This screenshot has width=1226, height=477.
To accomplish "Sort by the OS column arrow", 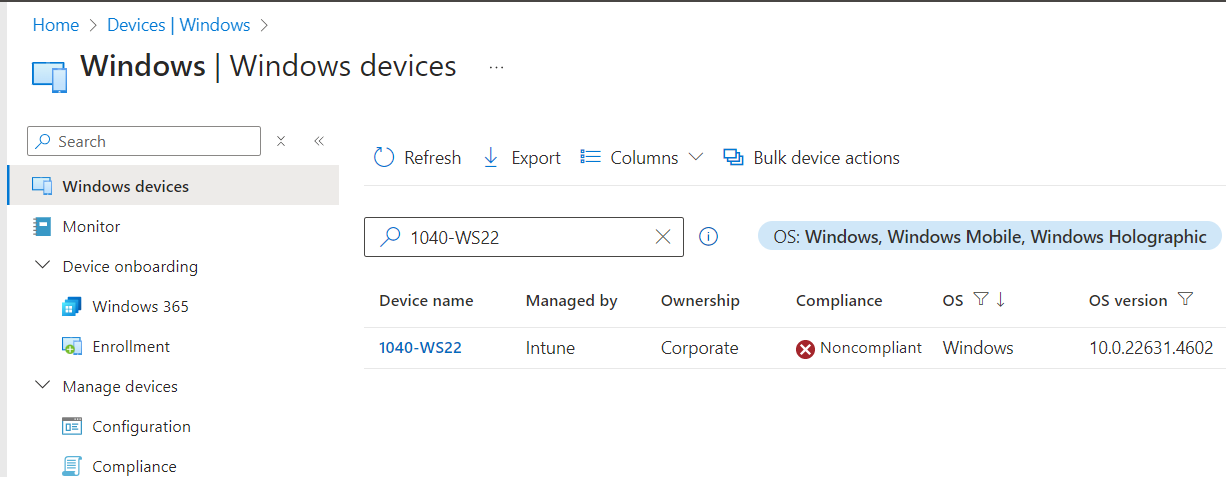I will [1001, 300].
